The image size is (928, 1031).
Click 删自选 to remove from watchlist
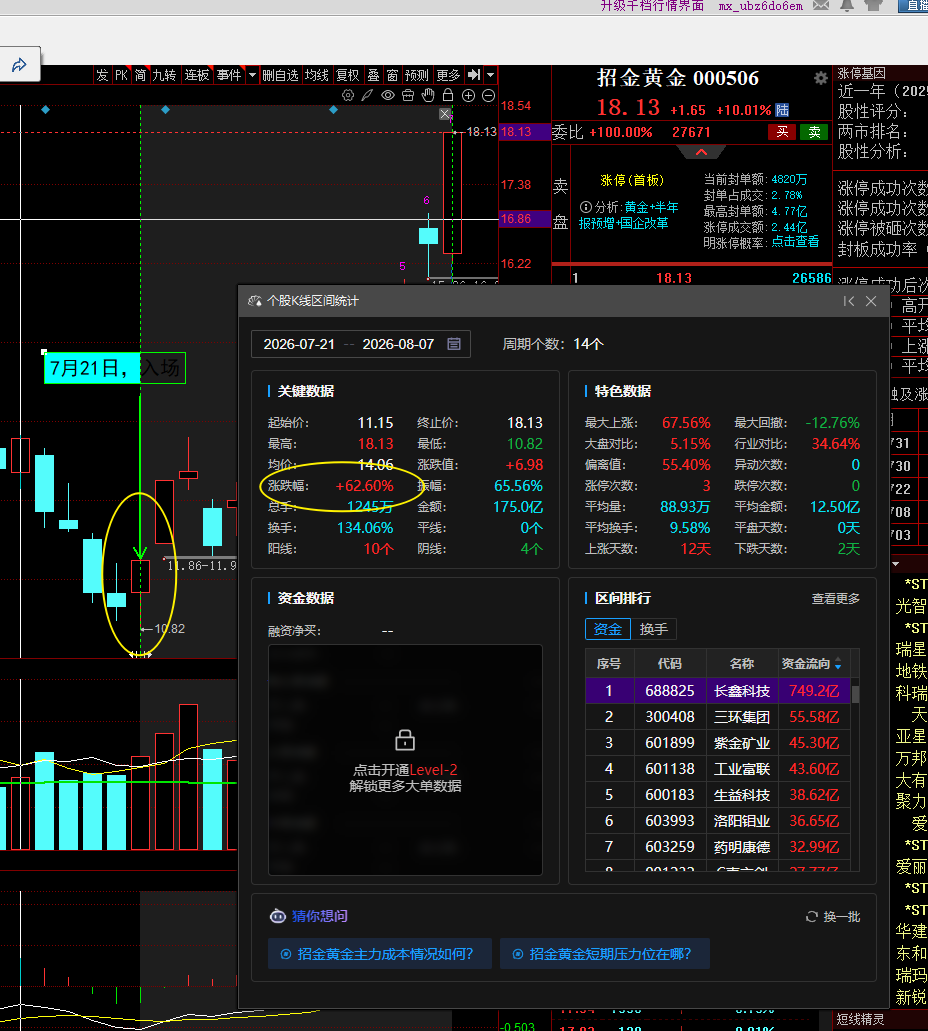pyautogui.click(x=280, y=75)
